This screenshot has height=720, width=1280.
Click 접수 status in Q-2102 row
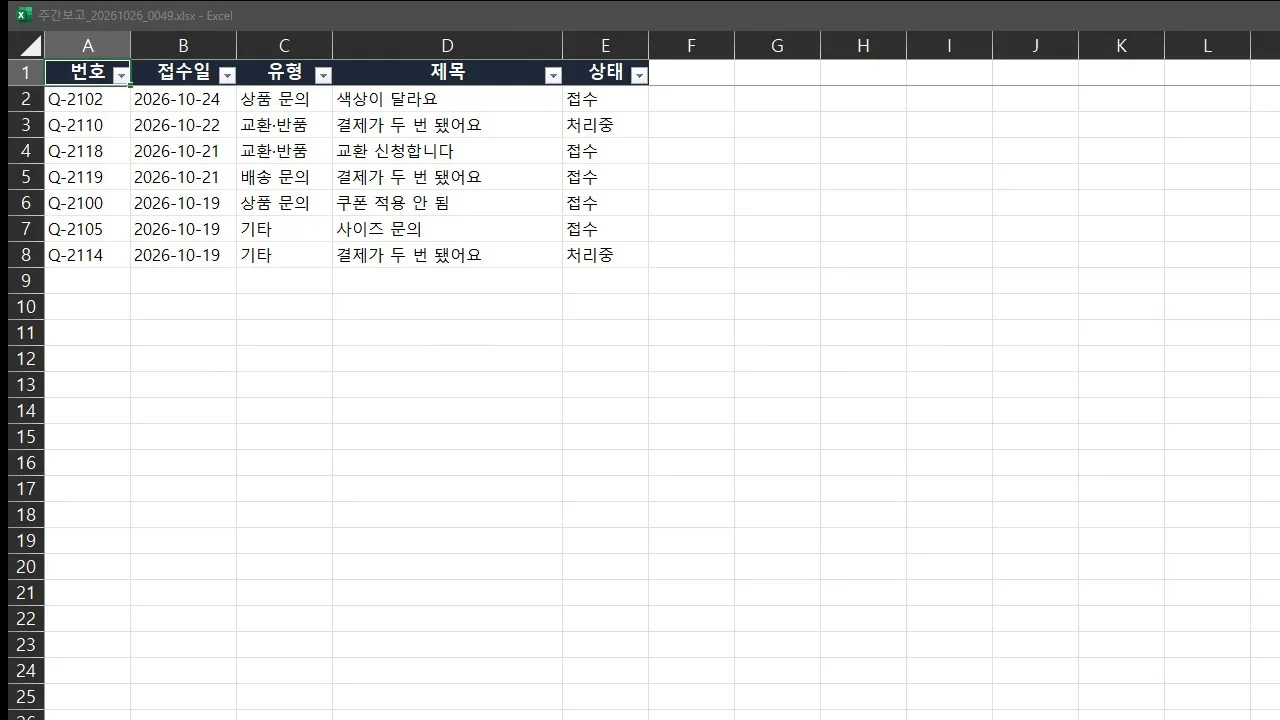(605, 99)
